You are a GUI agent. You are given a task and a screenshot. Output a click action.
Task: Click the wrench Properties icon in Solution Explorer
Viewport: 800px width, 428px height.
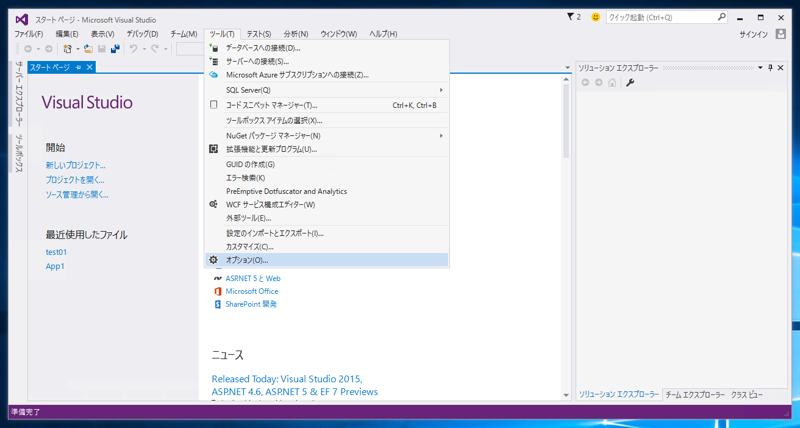coord(630,83)
